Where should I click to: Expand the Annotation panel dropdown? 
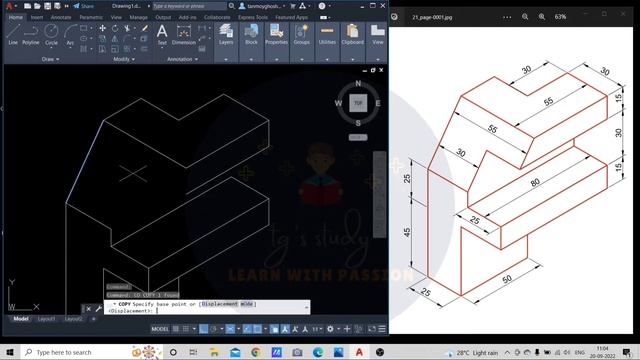[182, 59]
